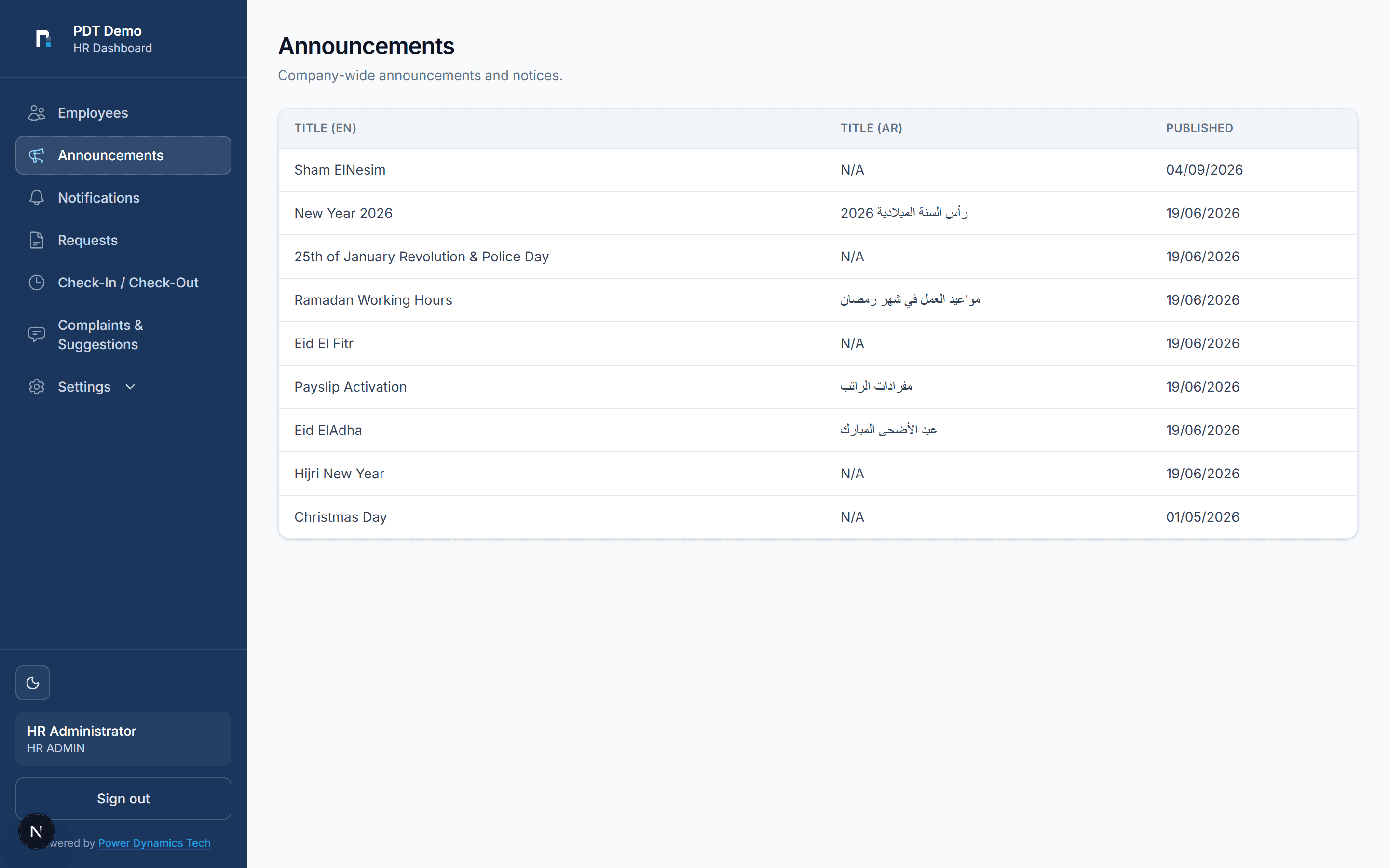1389x868 pixels.
Task: Toggle dark mode with moon button
Action: (x=33, y=682)
